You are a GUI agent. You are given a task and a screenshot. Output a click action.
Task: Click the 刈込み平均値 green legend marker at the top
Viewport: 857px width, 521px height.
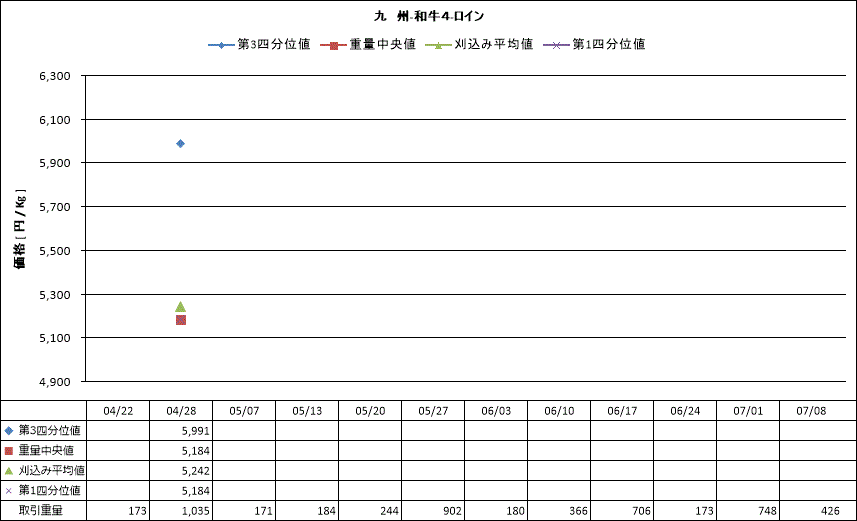click(x=438, y=45)
